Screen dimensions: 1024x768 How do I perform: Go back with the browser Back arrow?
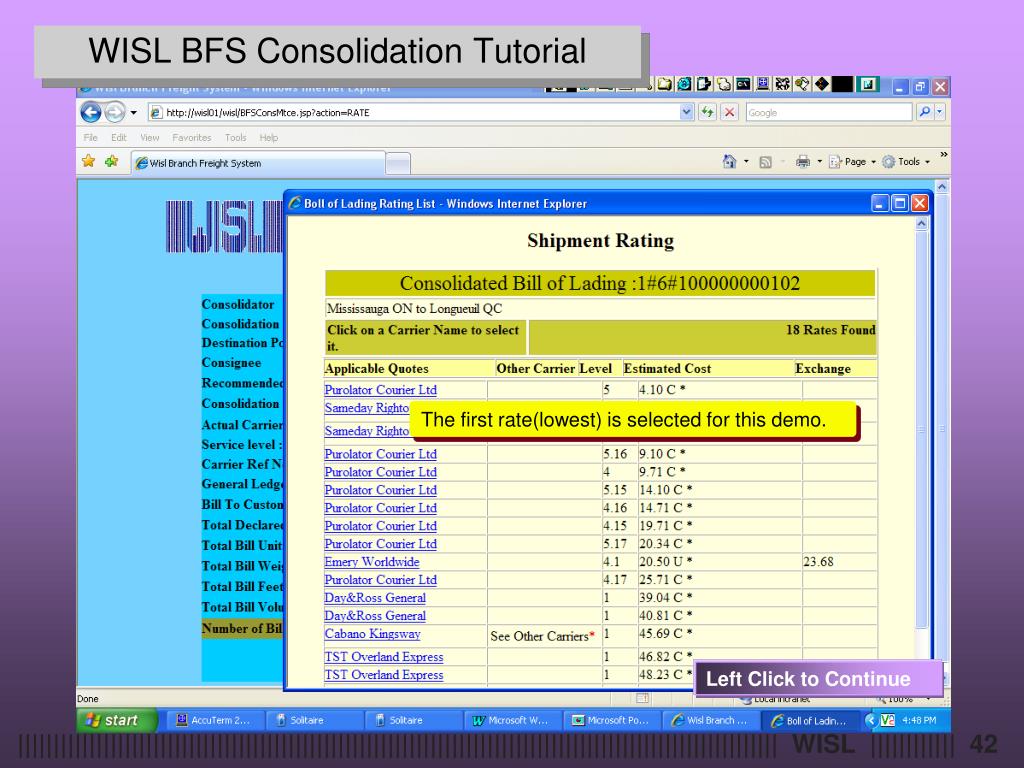[91, 112]
